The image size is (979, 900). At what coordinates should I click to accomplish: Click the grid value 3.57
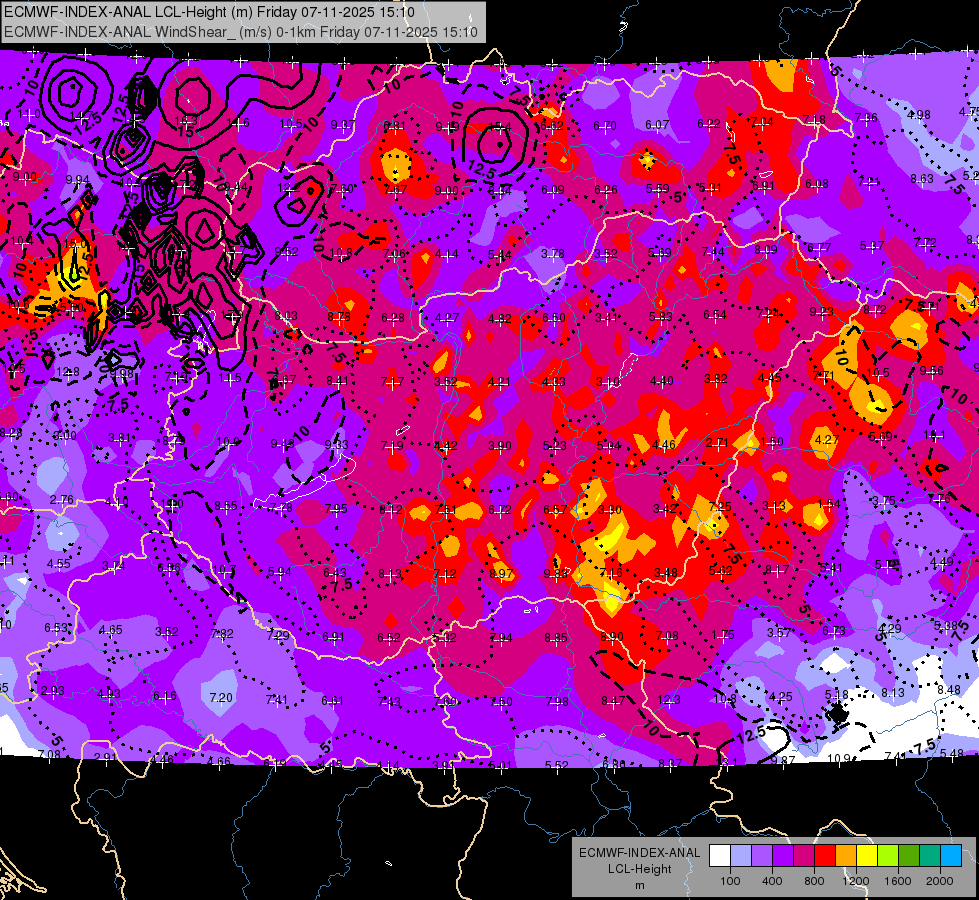(779, 633)
